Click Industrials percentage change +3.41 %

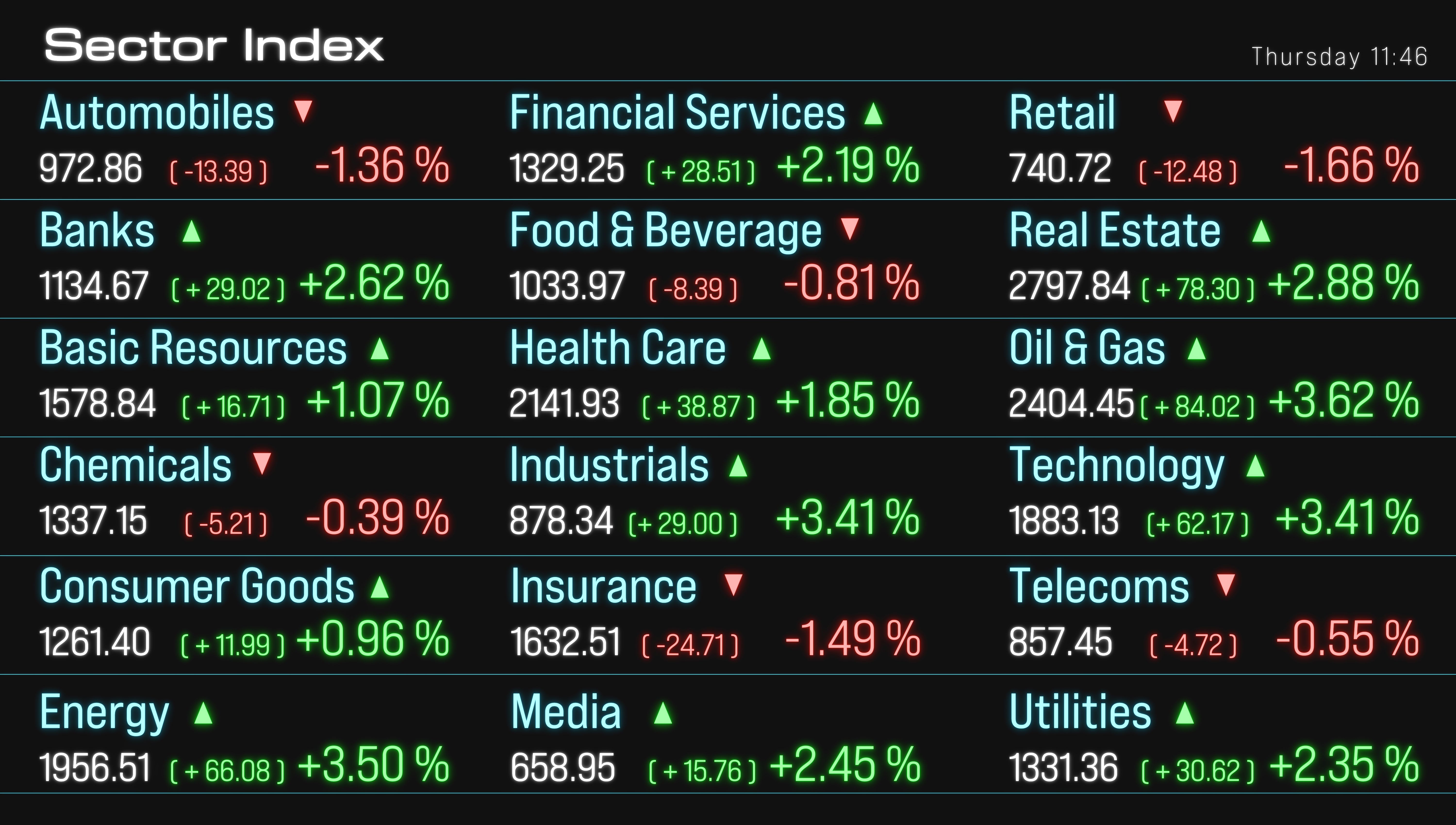(847, 518)
